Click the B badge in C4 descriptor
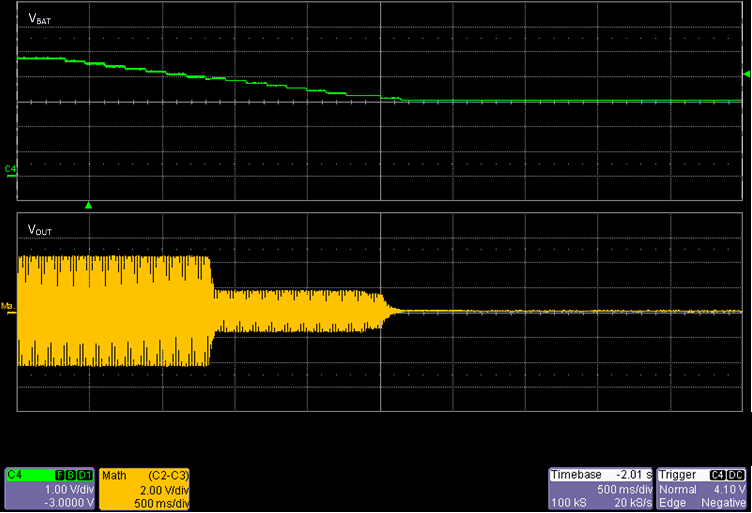This screenshot has height=513, width=752. click(72, 475)
